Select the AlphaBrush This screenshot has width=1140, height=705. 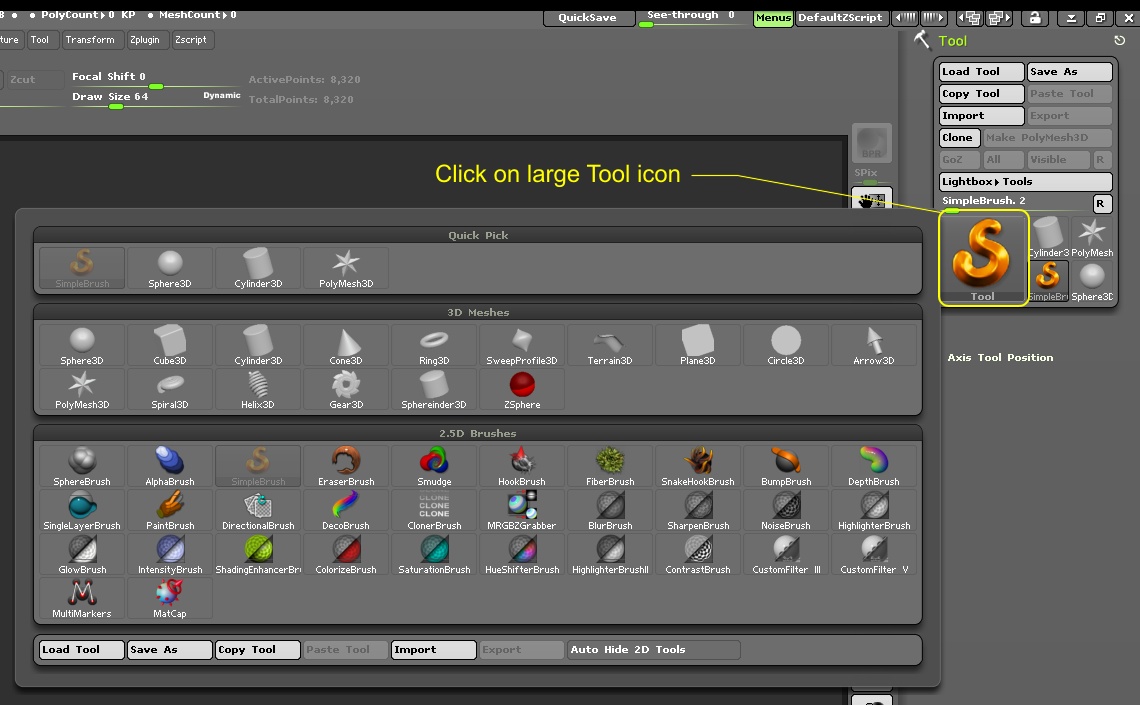[x=170, y=467]
